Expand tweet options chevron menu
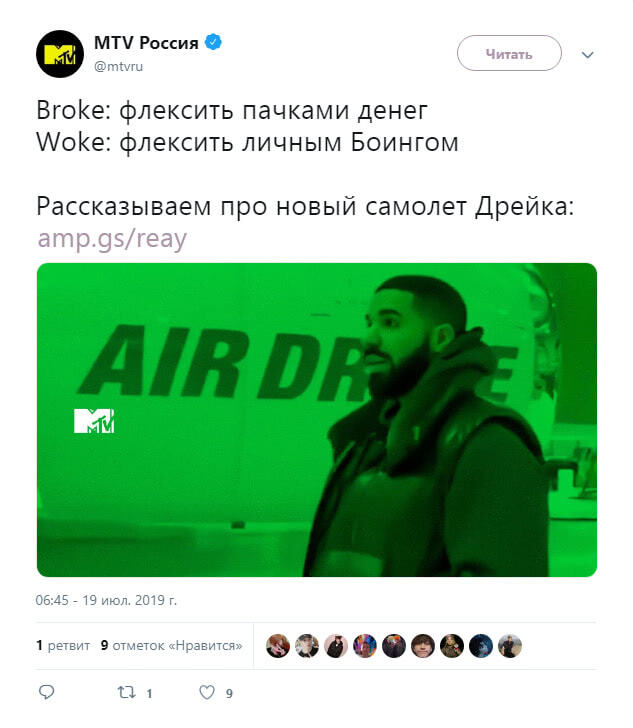The height and width of the screenshot is (728, 633). pyautogui.click(x=587, y=55)
